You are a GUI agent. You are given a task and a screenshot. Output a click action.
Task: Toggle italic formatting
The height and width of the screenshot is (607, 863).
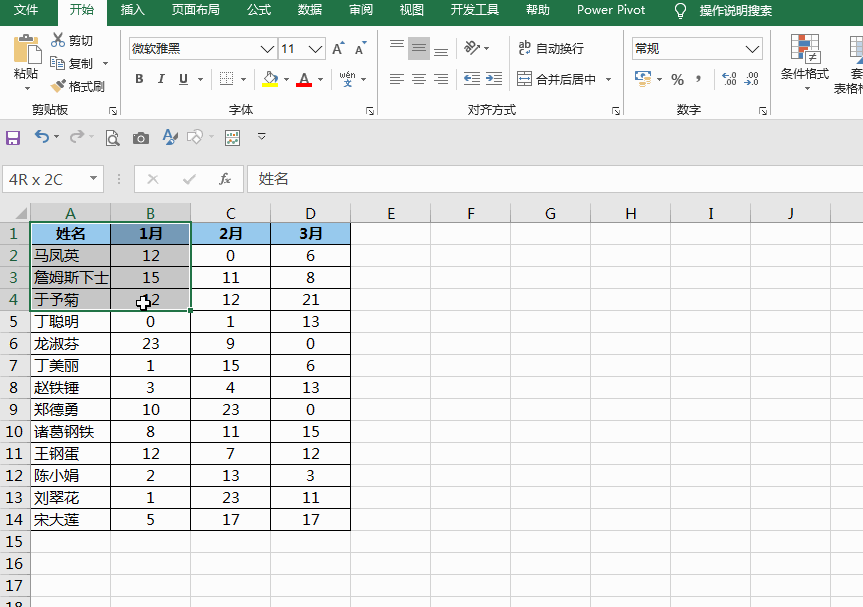(x=161, y=79)
